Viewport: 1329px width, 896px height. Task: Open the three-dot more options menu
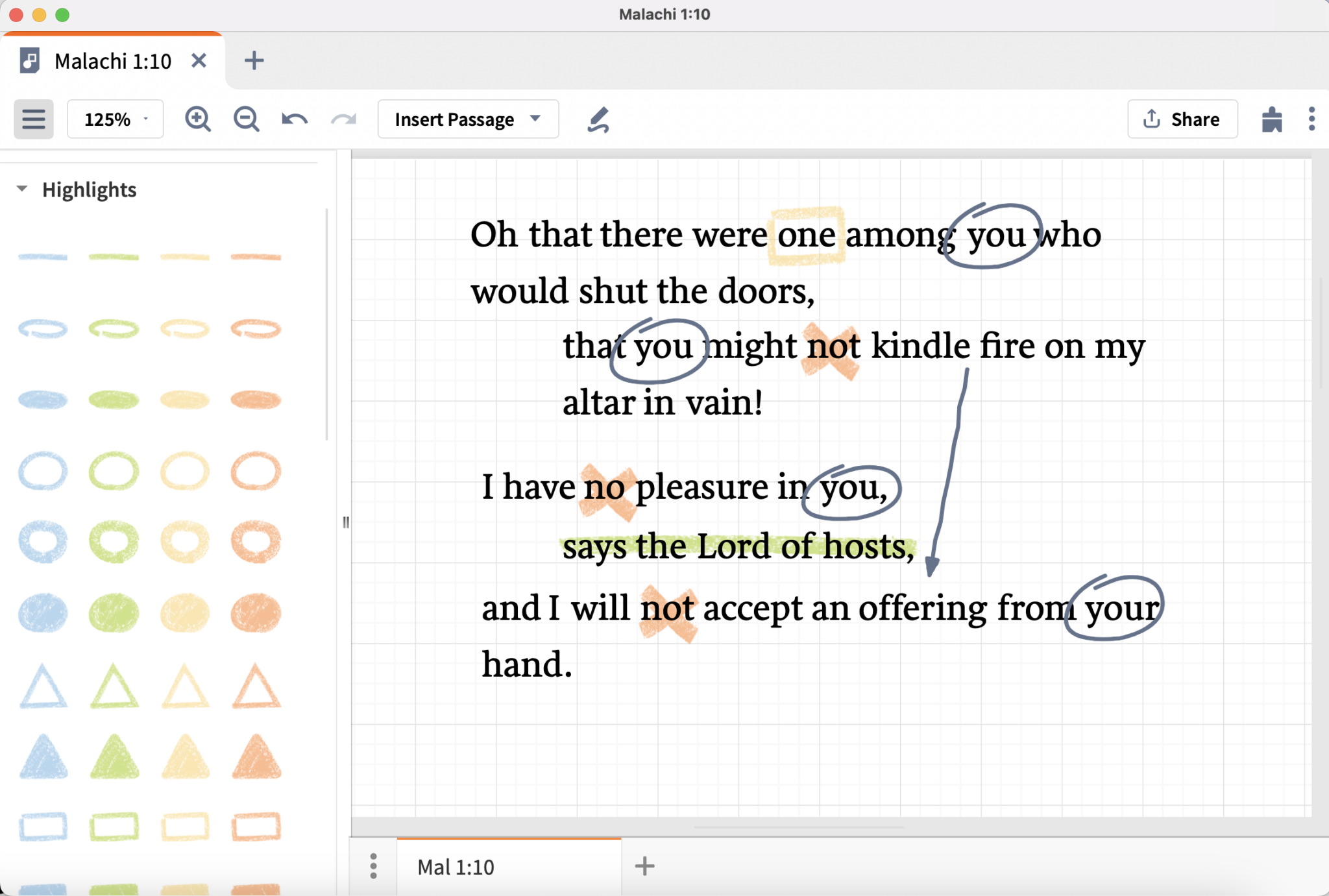[1311, 119]
